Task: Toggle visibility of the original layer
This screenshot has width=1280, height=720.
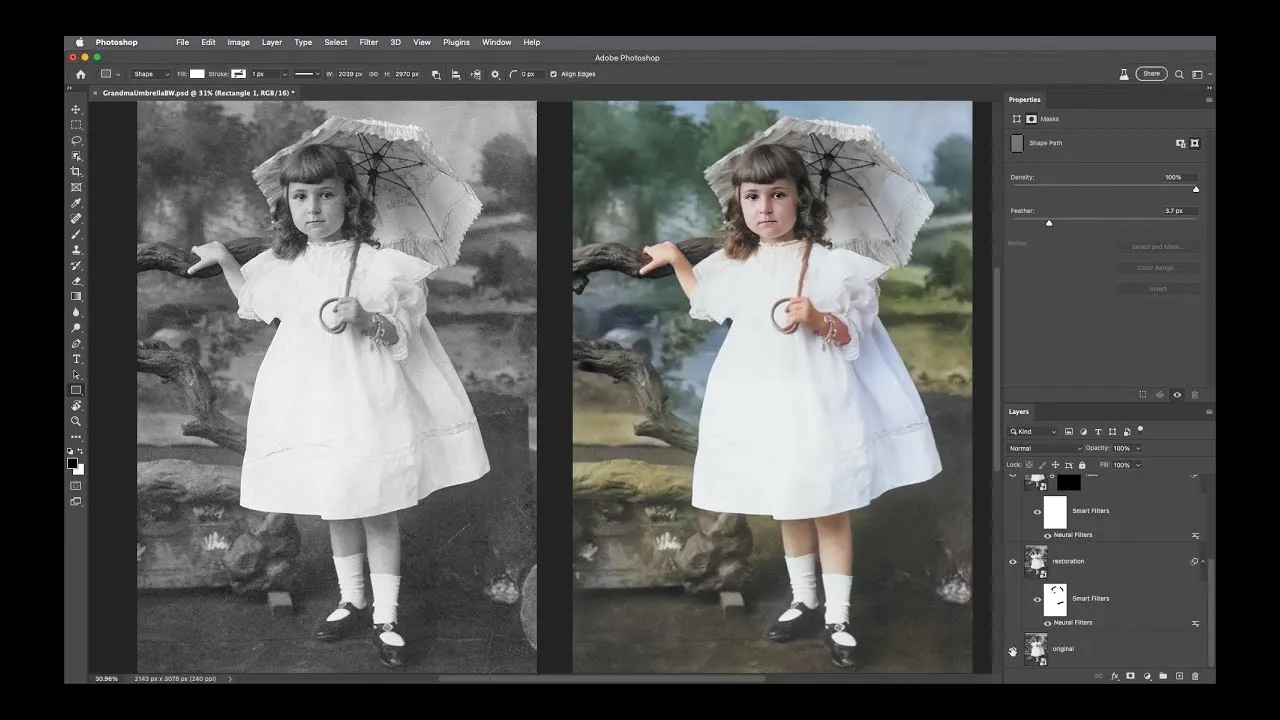Action: click(x=1013, y=649)
